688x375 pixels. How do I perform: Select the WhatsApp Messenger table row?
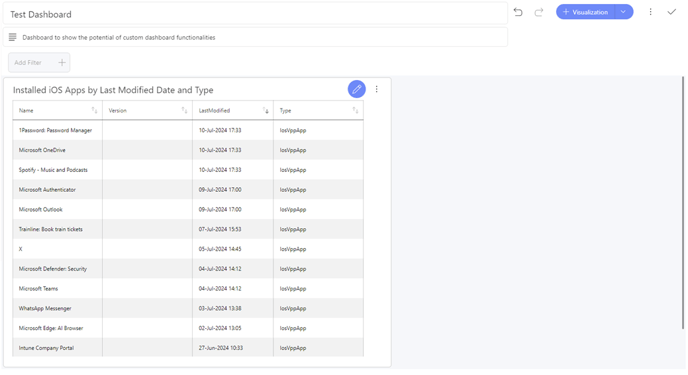point(188,308)
